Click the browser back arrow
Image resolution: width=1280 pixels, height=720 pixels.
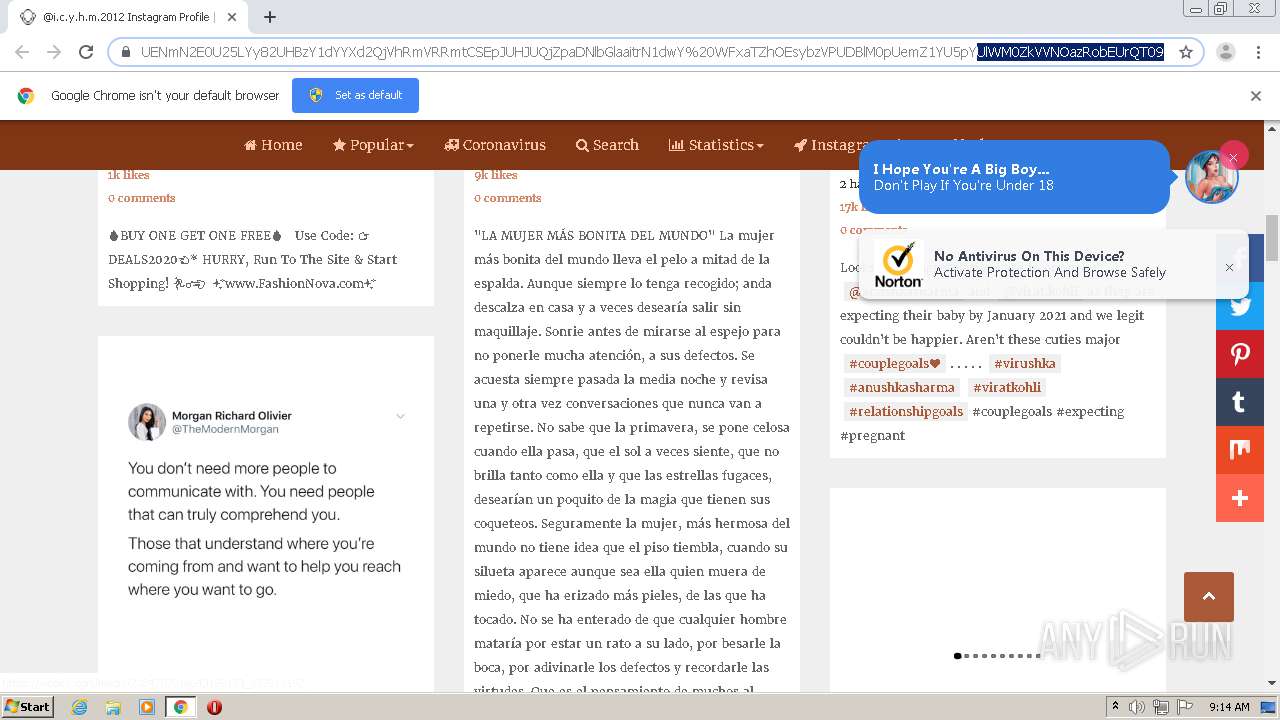tap(22, 52)
